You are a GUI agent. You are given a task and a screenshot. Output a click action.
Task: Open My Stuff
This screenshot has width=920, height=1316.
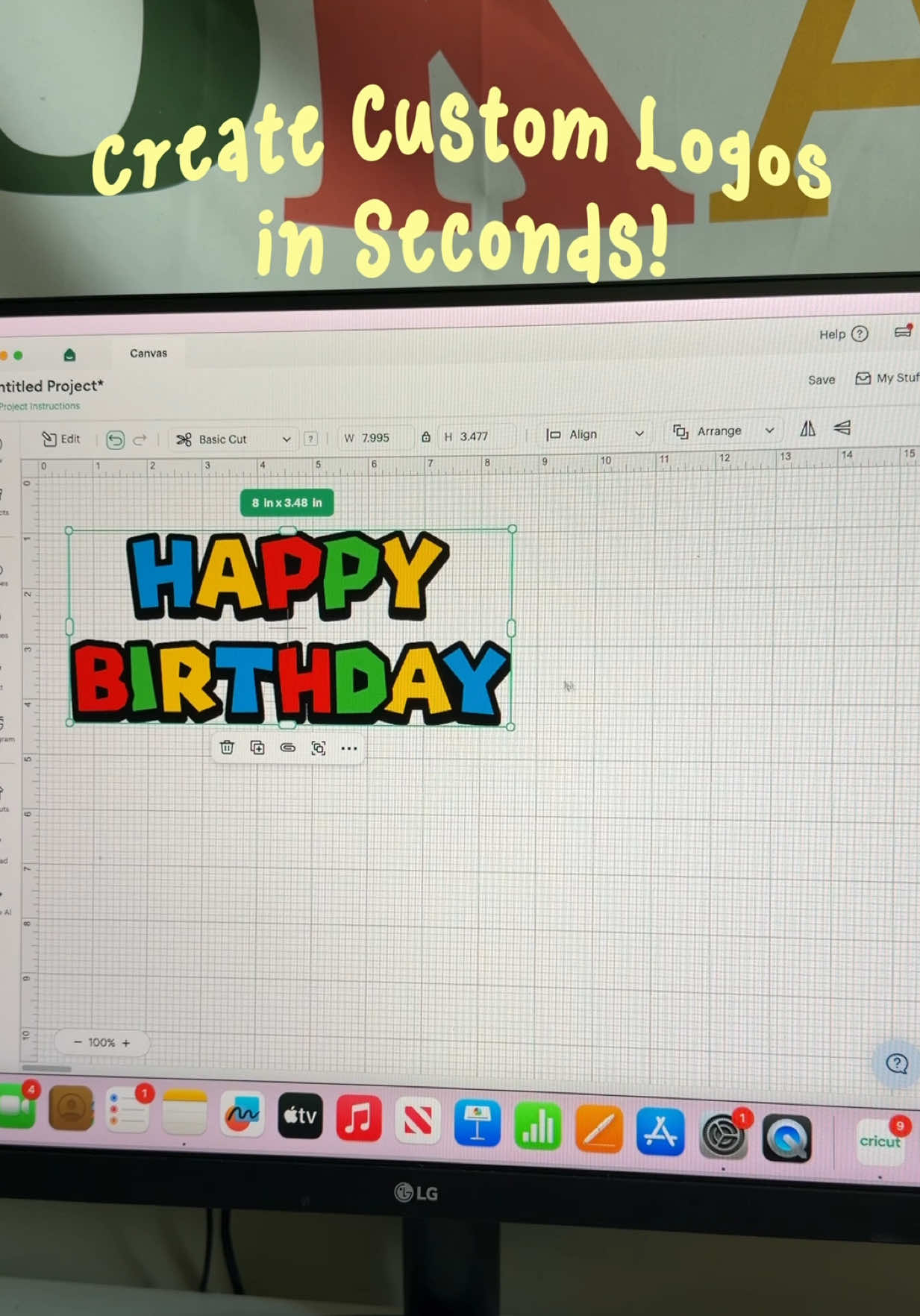click(887, 378)
